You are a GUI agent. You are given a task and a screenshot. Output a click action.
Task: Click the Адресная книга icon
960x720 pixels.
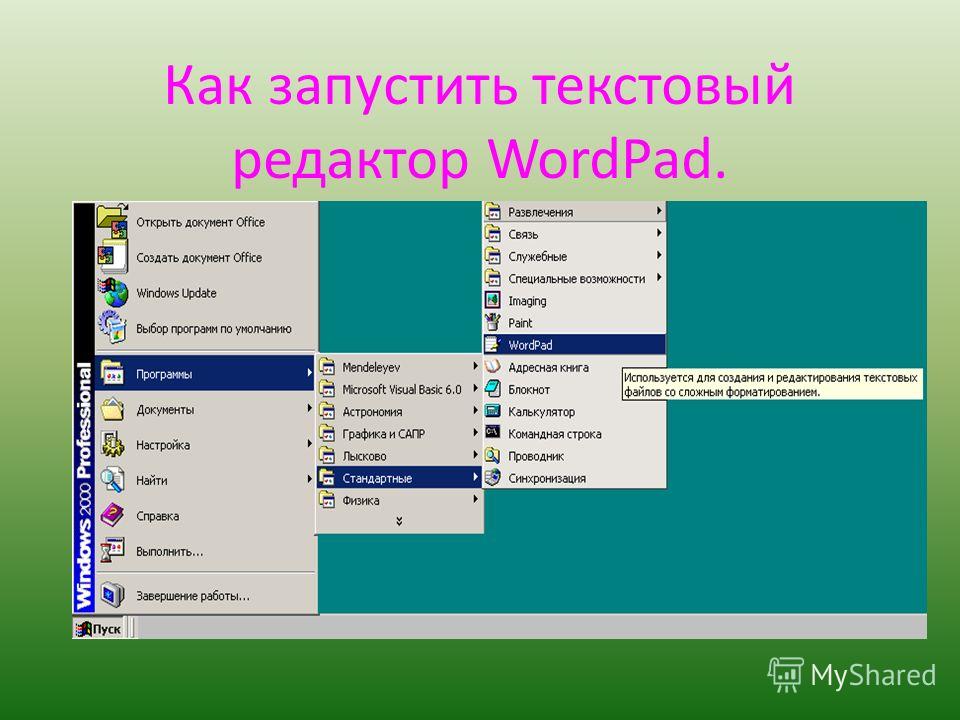pos(493,366)
